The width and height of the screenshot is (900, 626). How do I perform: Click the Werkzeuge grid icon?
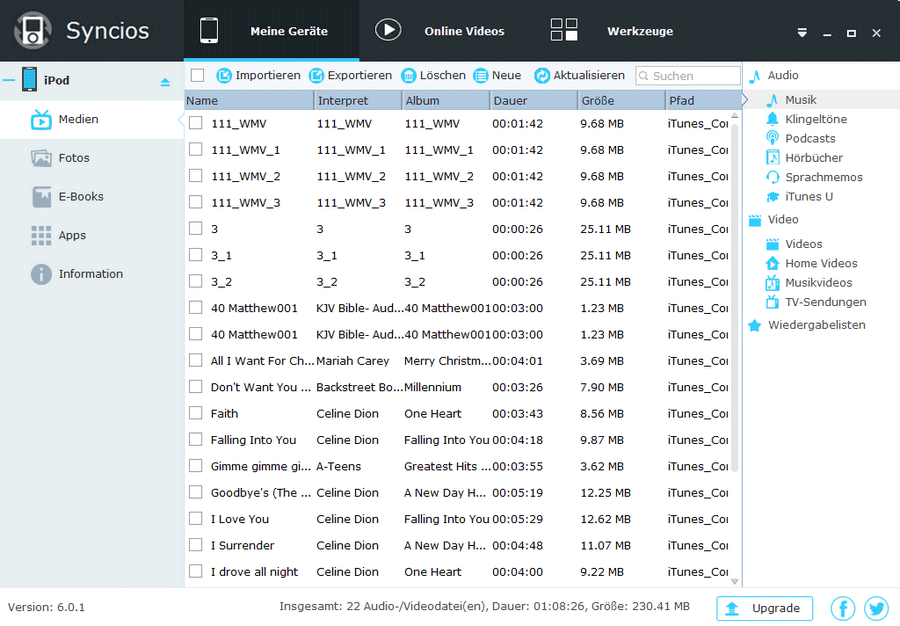[564, 30]
